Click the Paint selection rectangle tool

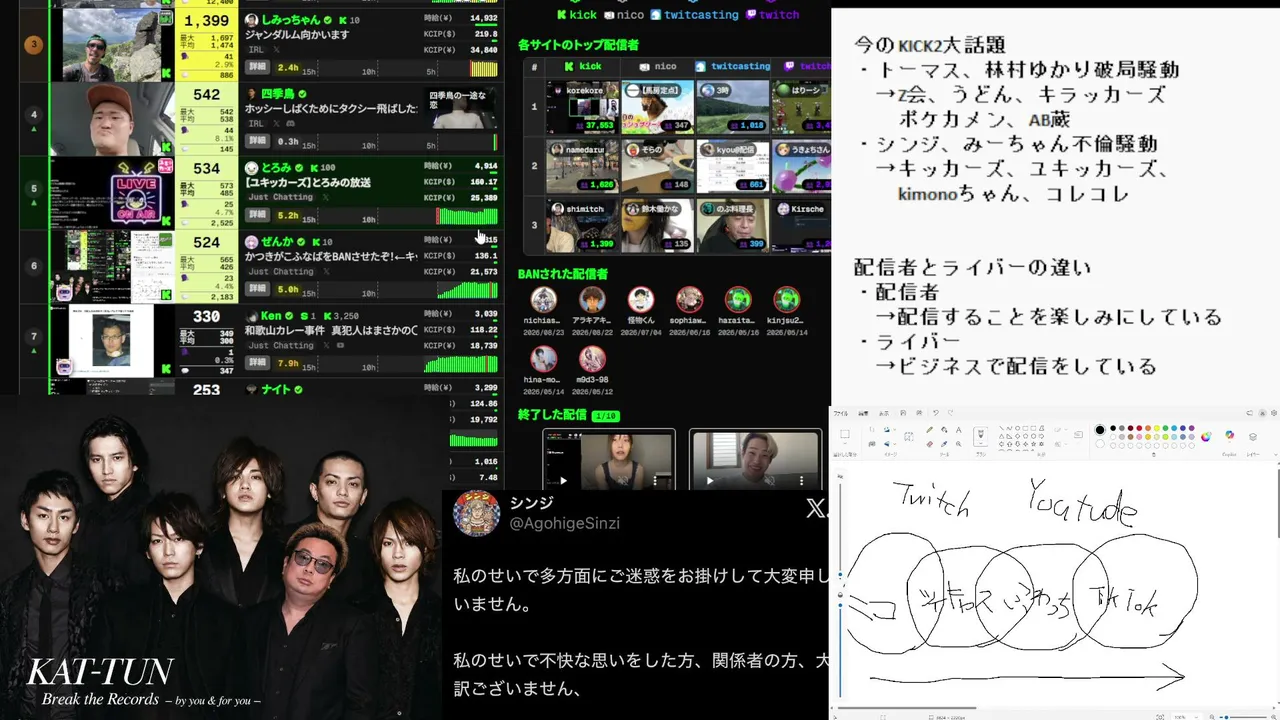(845, 435)
